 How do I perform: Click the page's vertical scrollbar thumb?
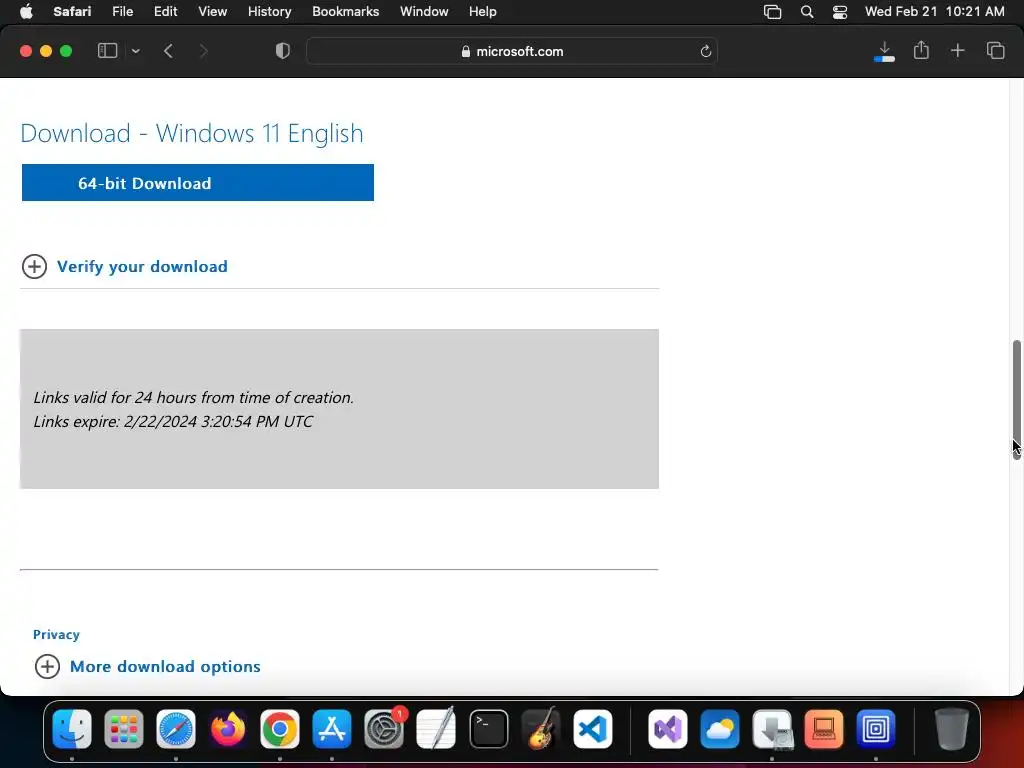click(x=1016, y=400)
